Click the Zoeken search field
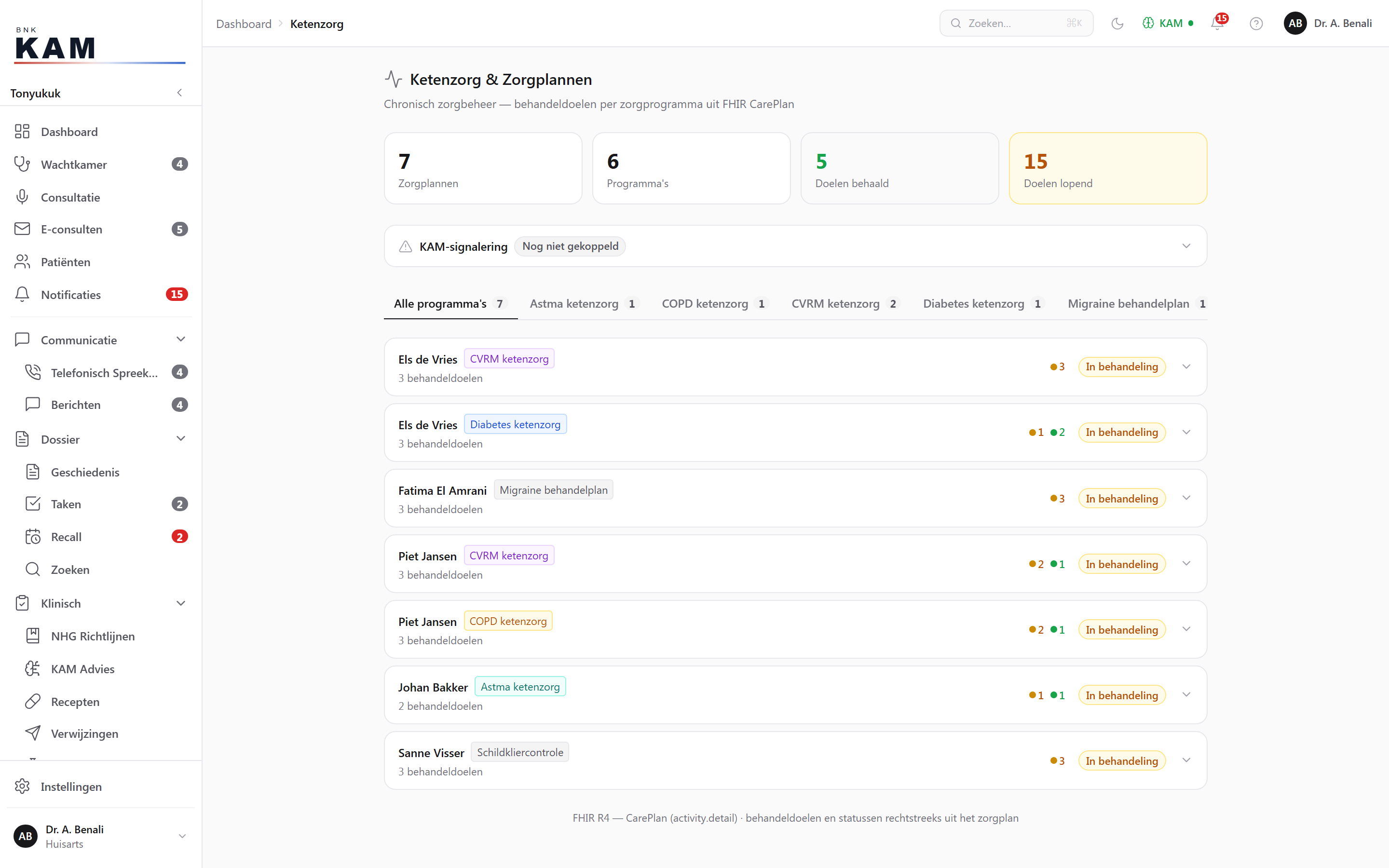This screenshot has width=1389, height=868. tap(1016, 24)
